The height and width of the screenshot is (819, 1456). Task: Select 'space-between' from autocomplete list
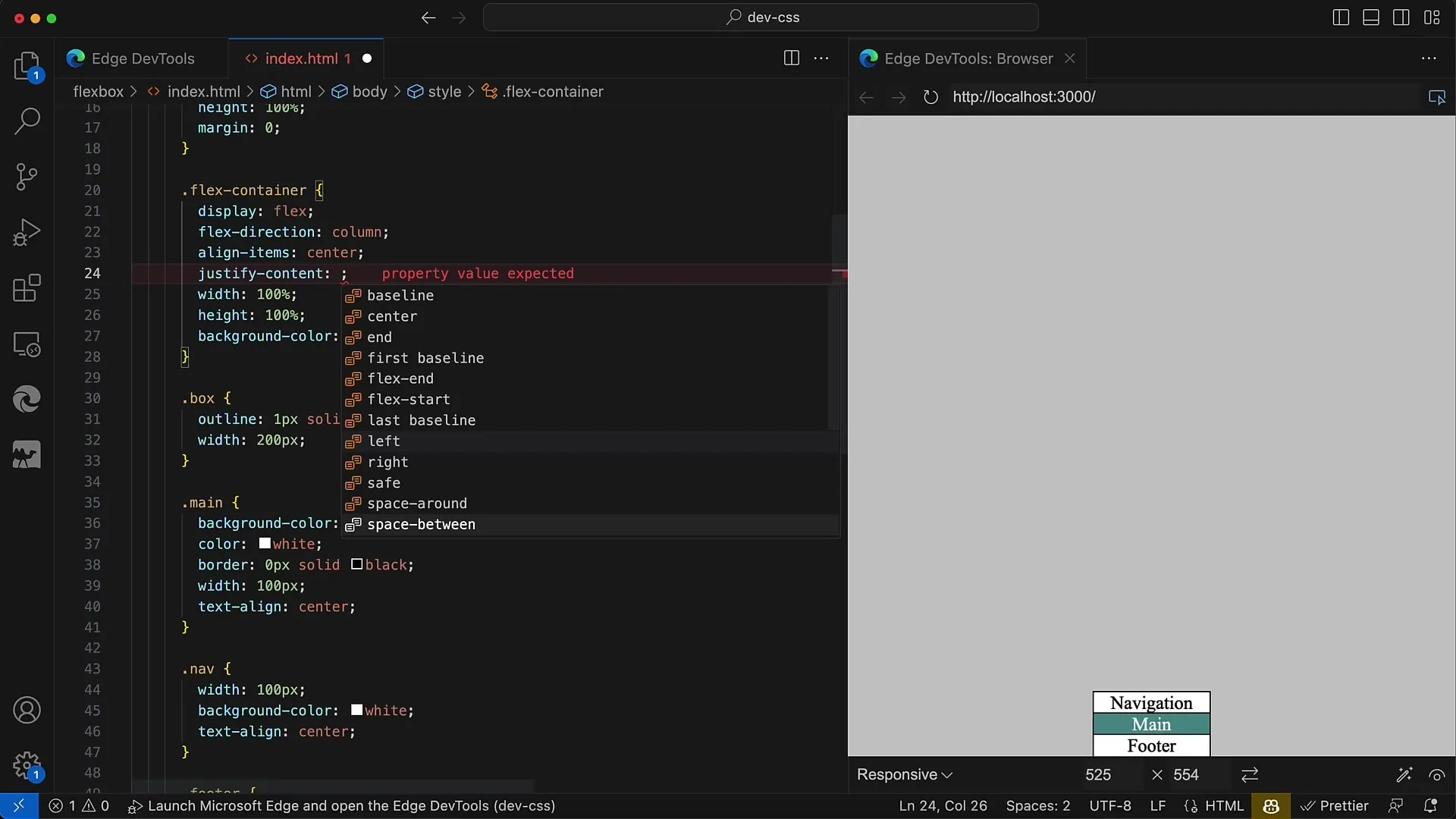[421, 524]
